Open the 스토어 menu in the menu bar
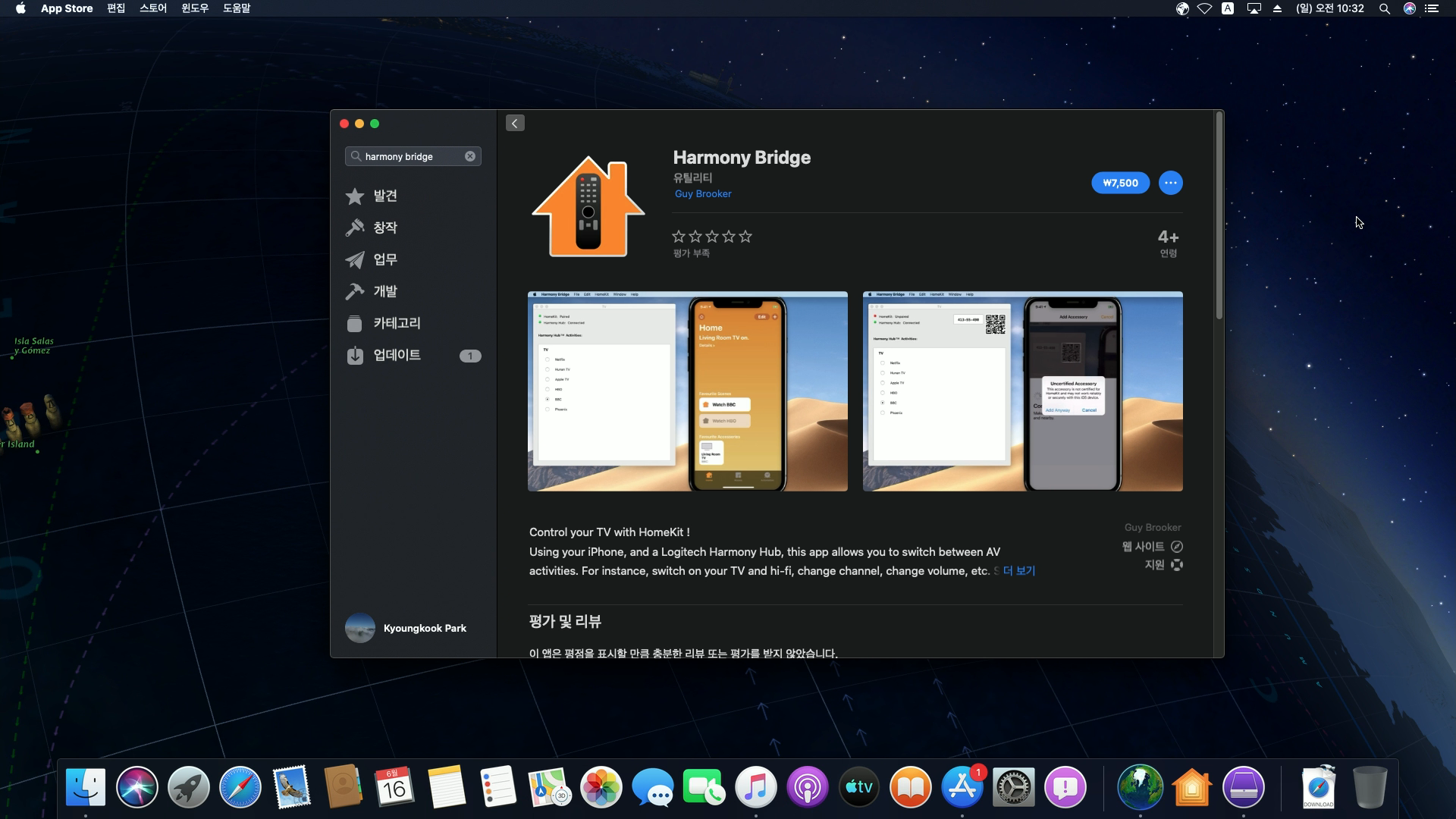This screenshot has width=1456, height=819. 152,8
